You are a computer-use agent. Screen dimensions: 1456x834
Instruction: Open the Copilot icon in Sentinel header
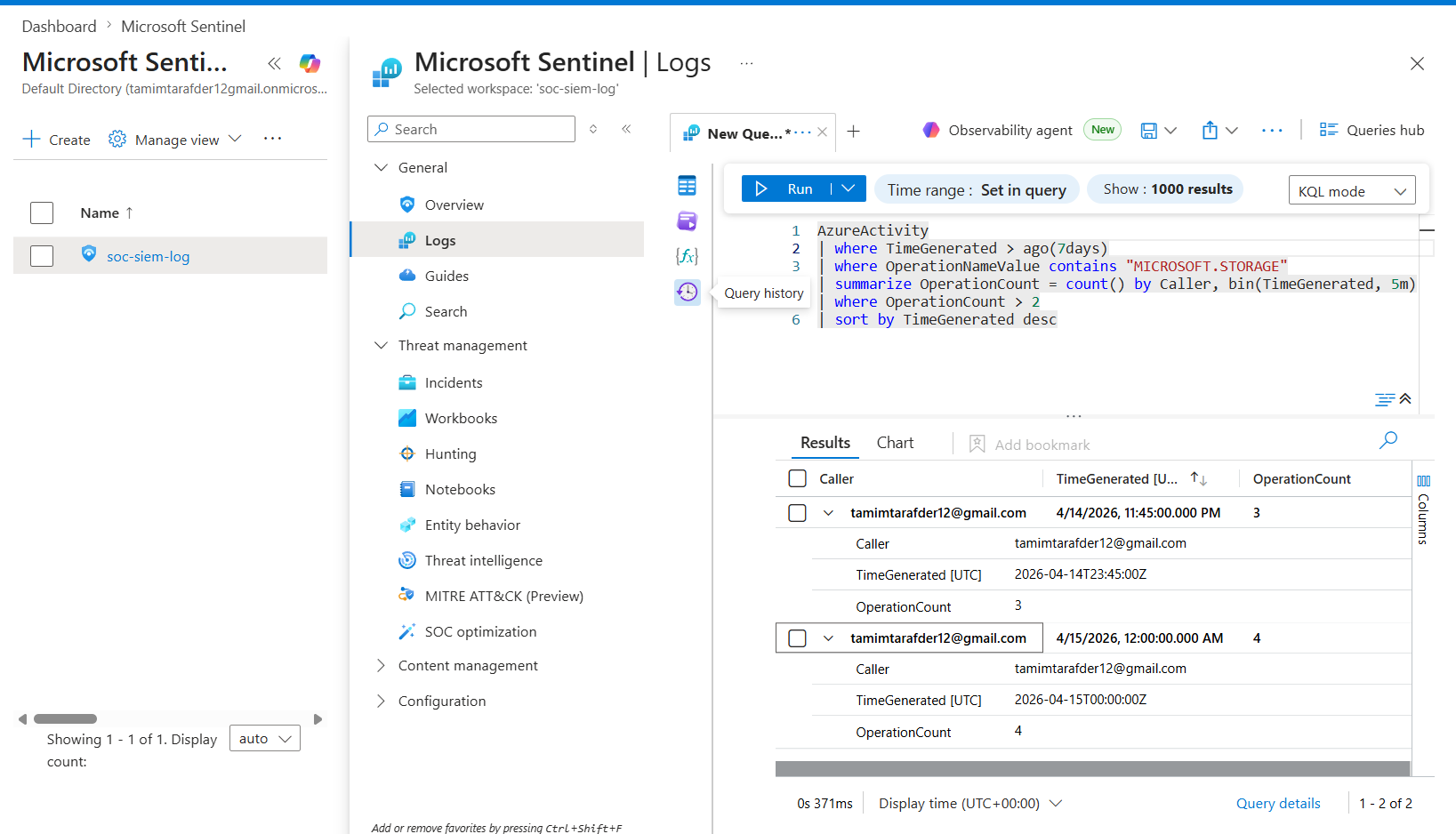tap(310, 63)
